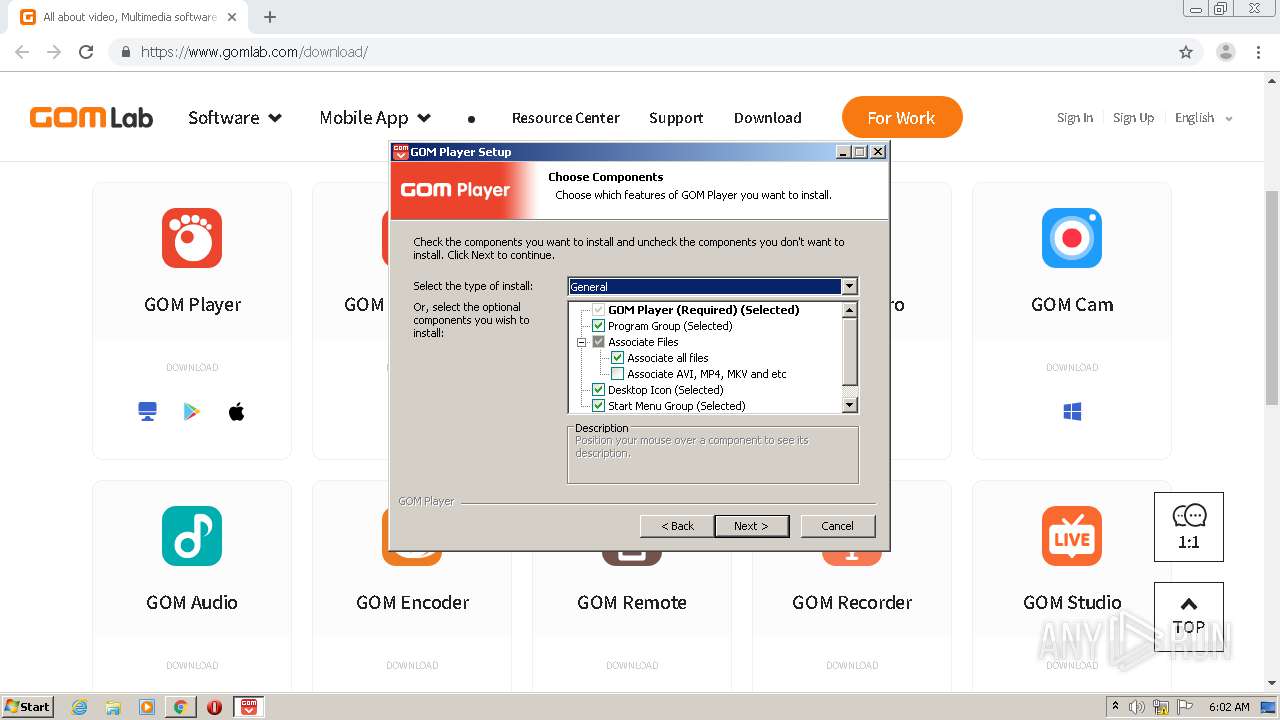The height and width of the screenshot is (720, 1280).
Task: Open File Explorer taskbar icon
Action: pos(113,707)
